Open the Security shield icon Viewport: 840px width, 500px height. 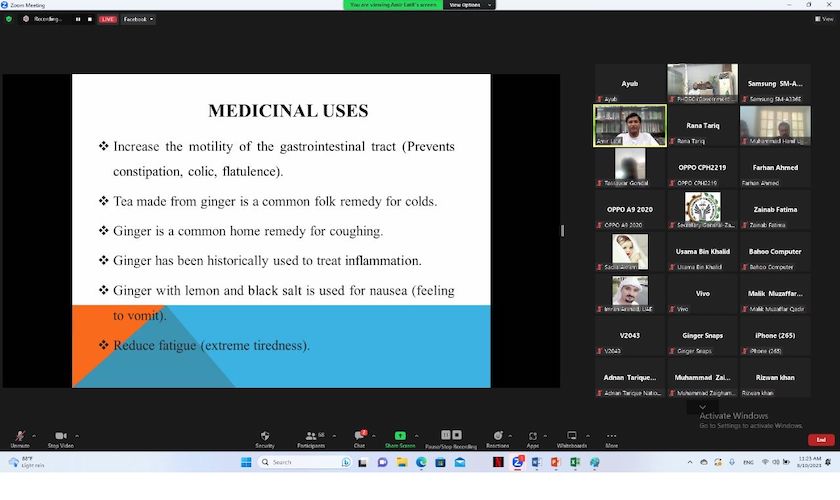[265, 438]
